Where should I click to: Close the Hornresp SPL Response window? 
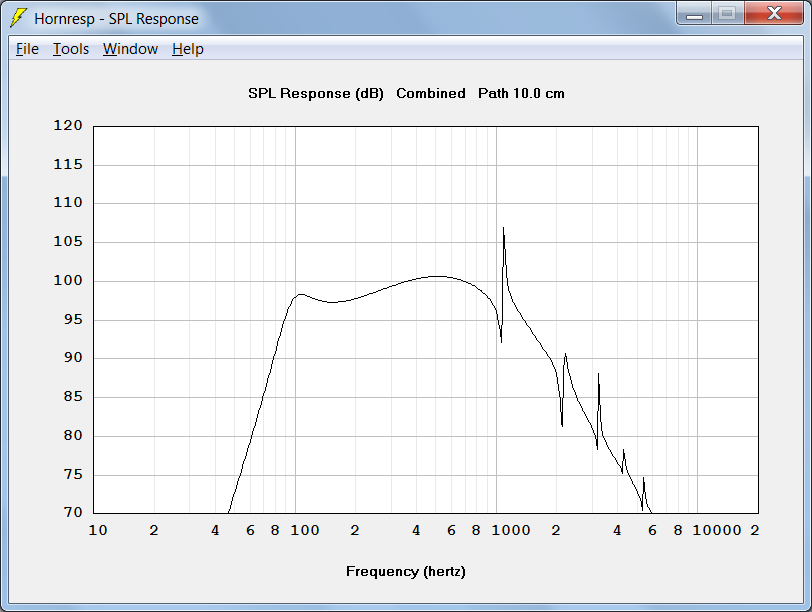point(774,13)
